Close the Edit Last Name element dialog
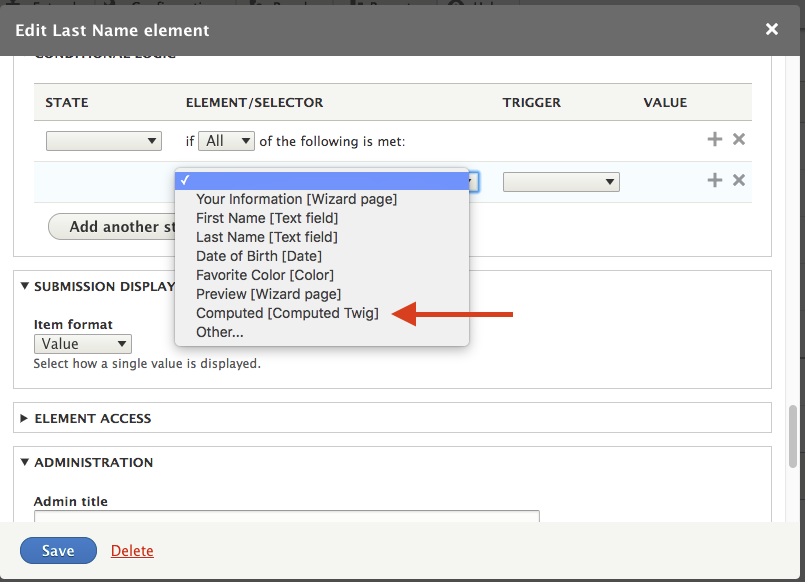Viewport: 805px width, 582px height. coord(771,29)
